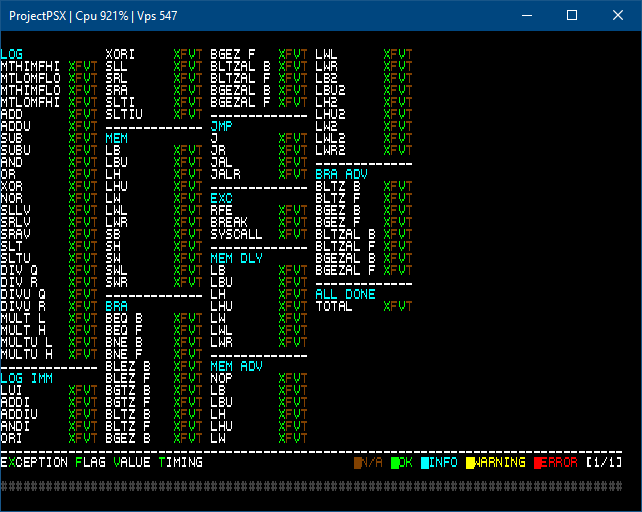Click the BRA ADV section header

341,174
